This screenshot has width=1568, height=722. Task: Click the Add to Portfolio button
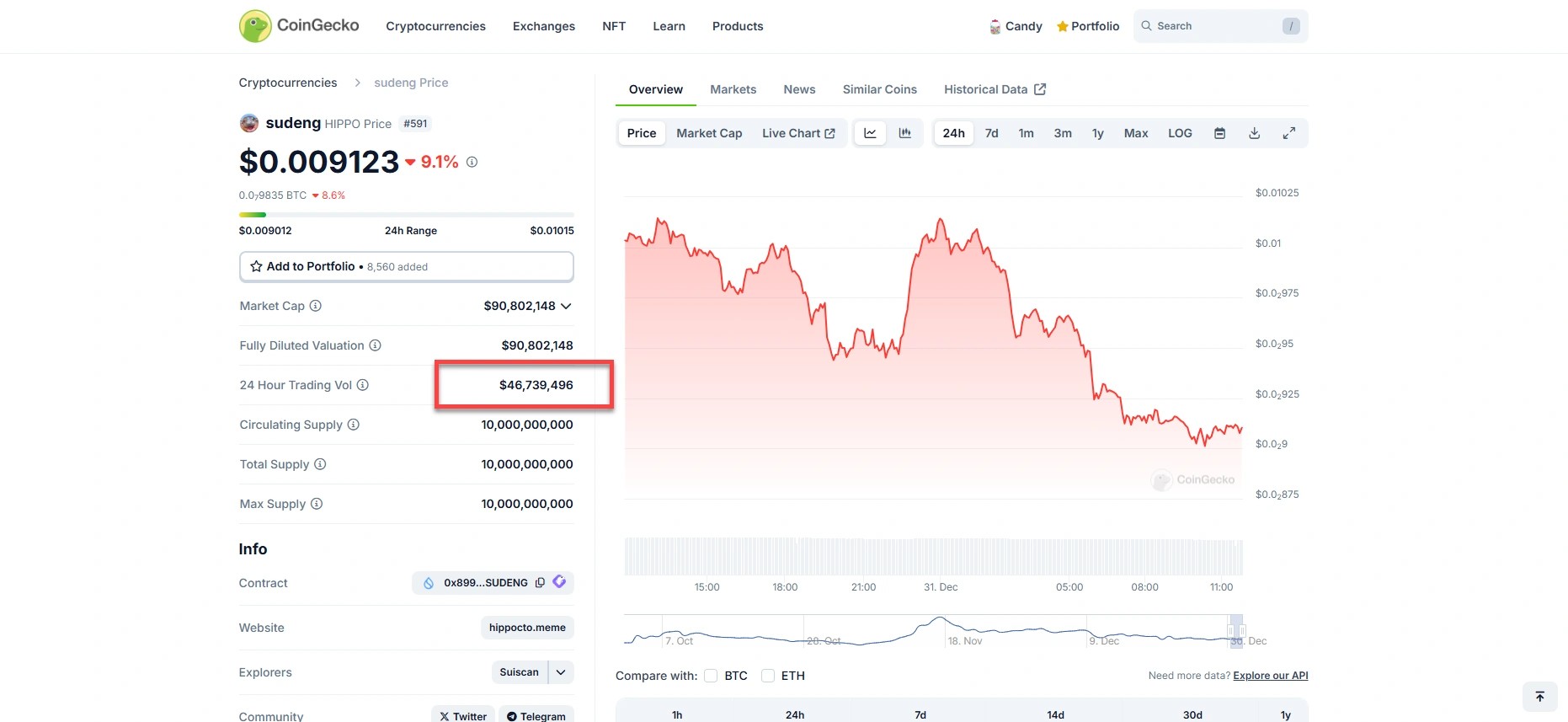(406, 266)
